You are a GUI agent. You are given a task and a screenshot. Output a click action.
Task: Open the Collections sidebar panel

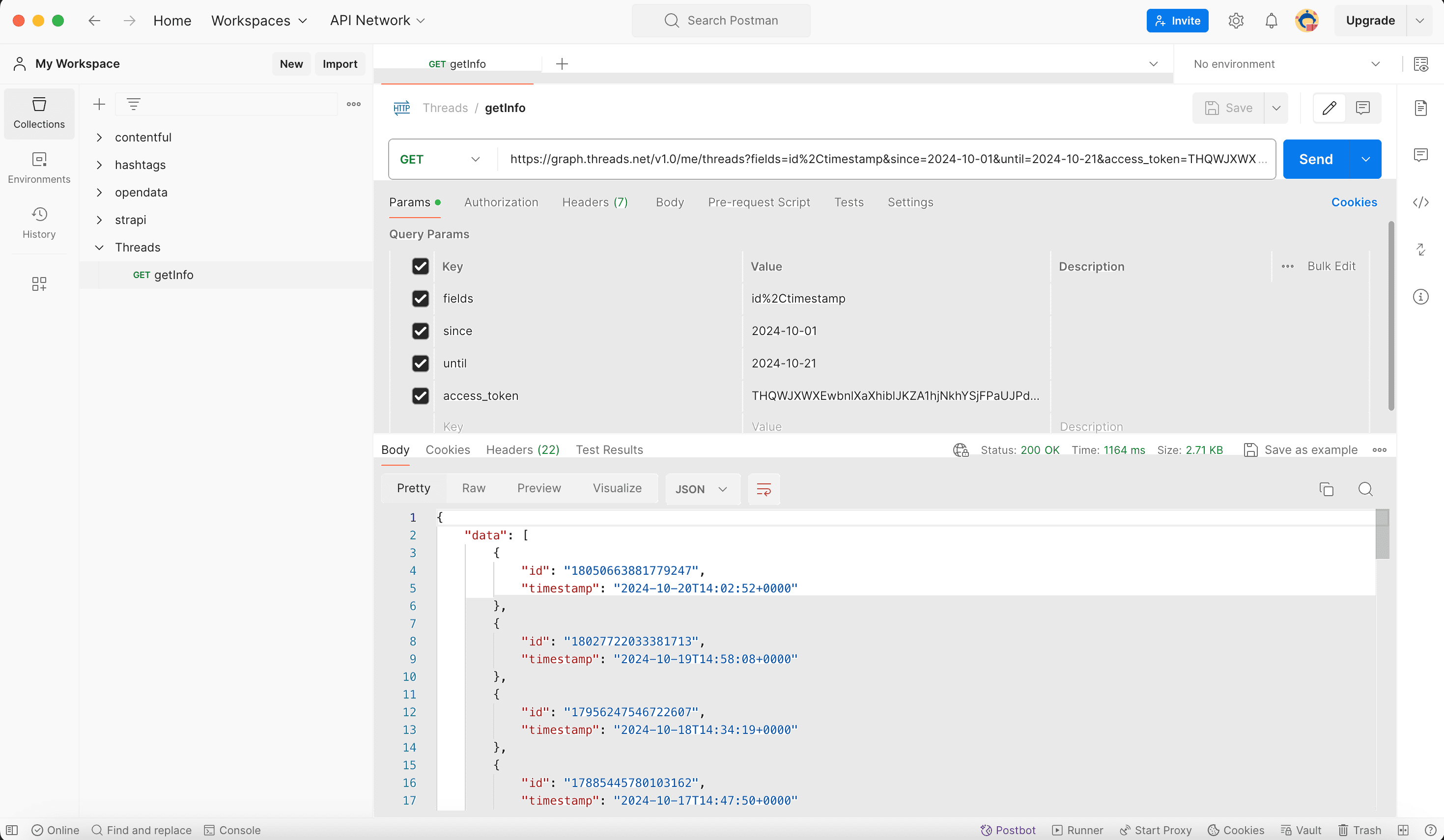point(38,113)
